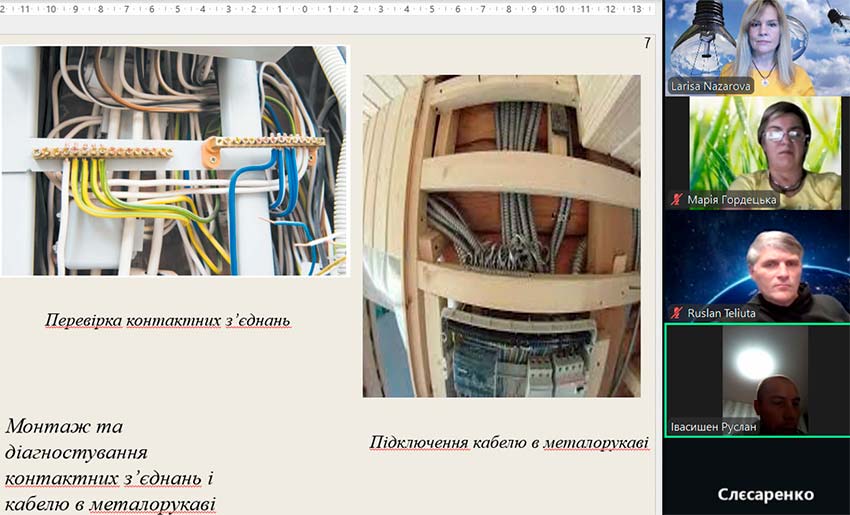
Task: Click Марія Гордецька's muted microphone icon
Action: pos(677,200)
